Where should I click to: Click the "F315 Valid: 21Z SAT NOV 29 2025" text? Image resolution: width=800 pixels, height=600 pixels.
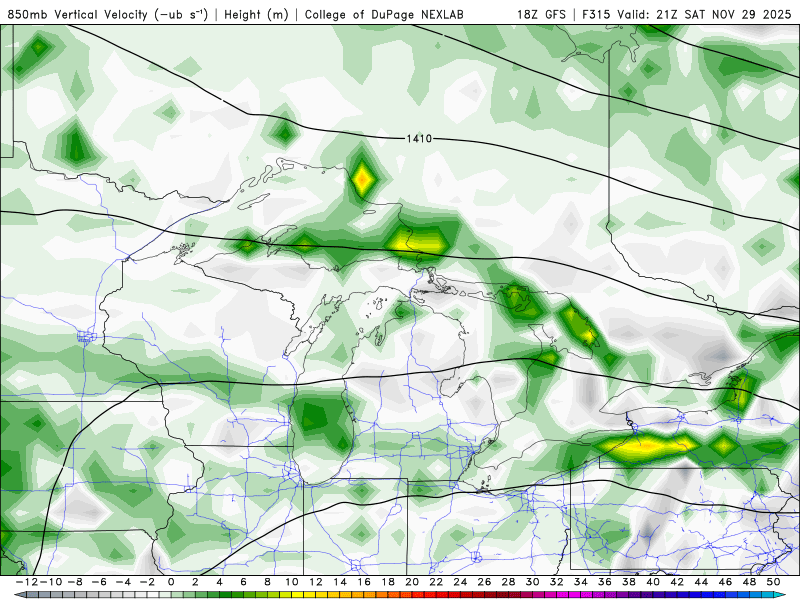coord(687,14)
